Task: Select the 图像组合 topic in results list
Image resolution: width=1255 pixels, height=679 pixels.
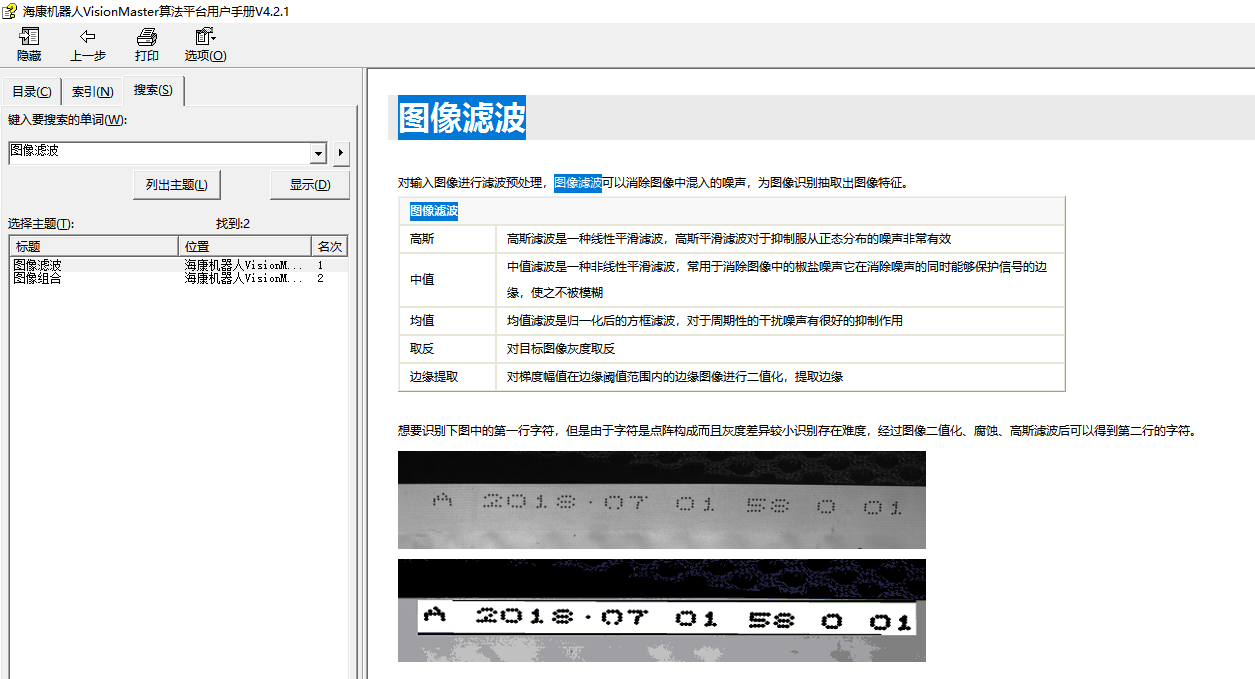Action: click(x=38, y=279)
